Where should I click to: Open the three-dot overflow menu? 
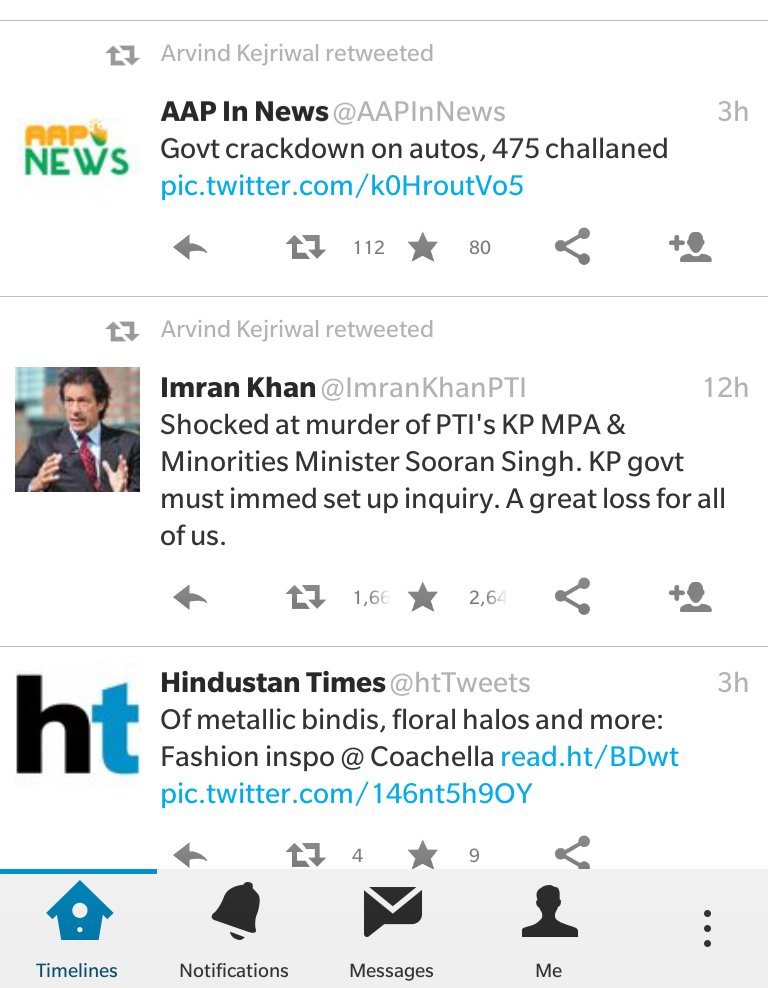pyautogui.click(x=708, y=928)
